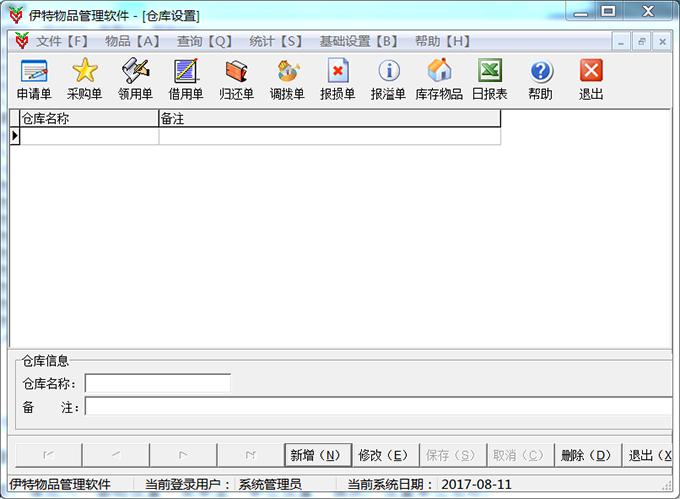
Task: Click the 伊特物品管理软件 status bar label
Action: tap(60, 484)
